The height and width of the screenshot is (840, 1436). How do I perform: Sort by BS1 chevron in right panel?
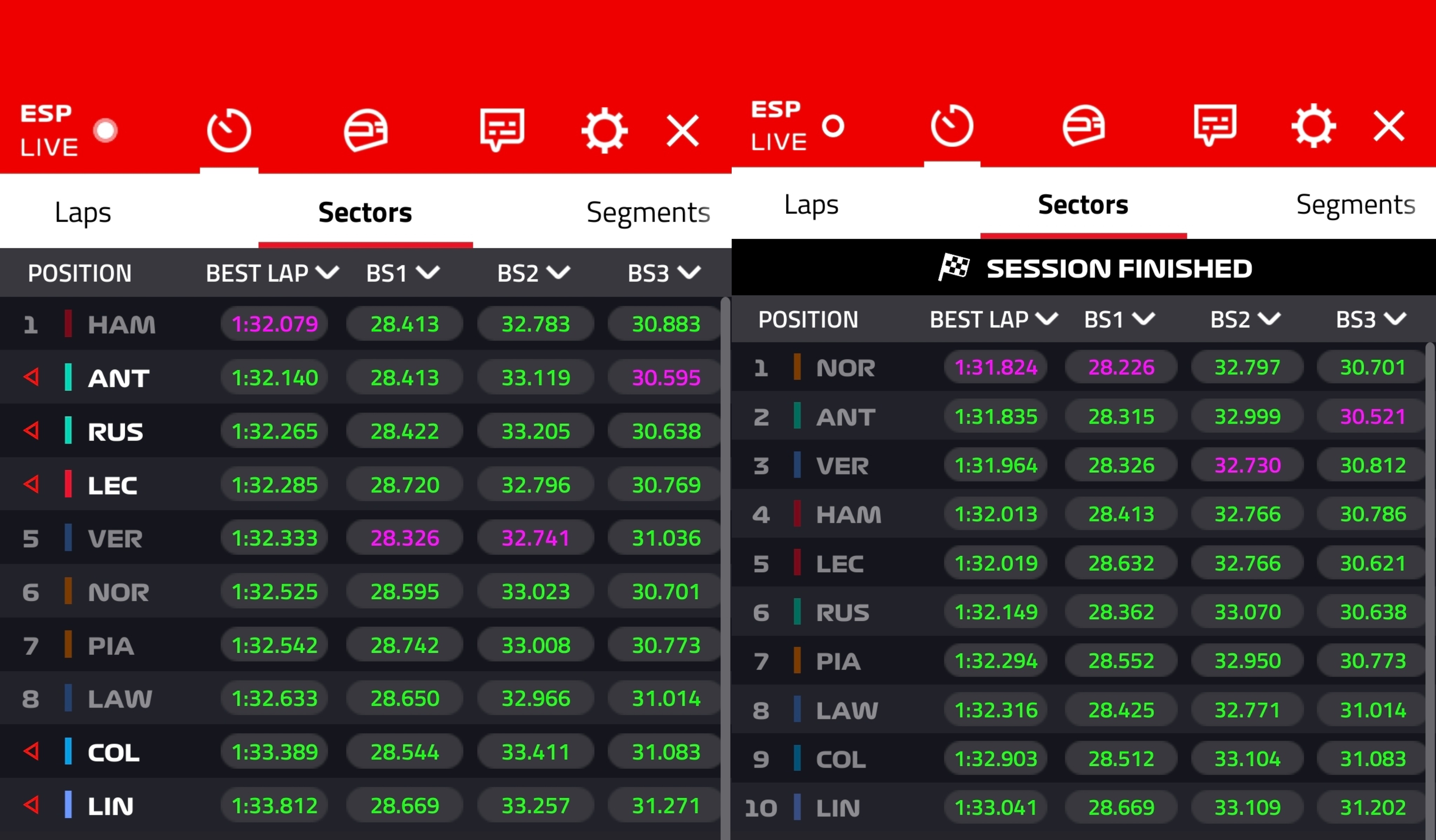[1144, 319]
